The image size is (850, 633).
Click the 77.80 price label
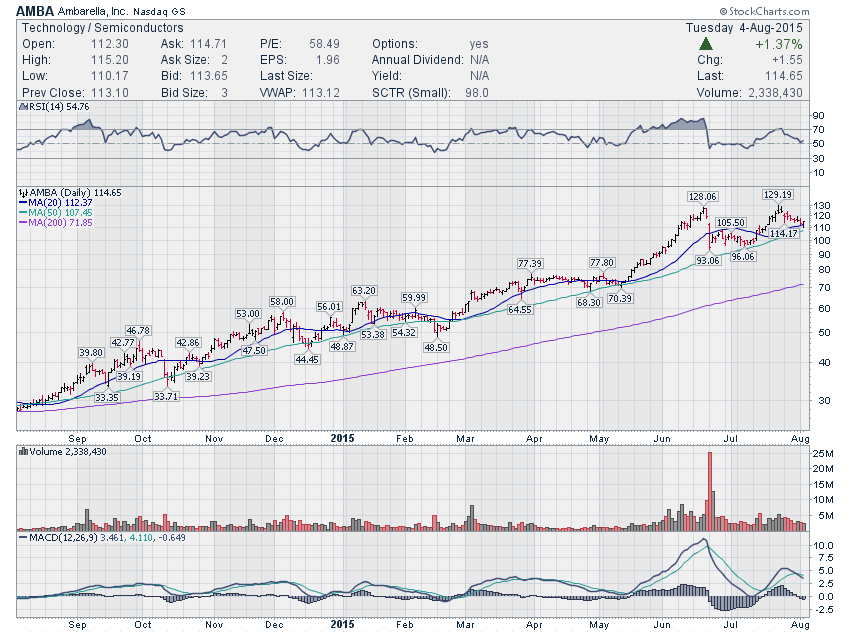click(602, 263)
